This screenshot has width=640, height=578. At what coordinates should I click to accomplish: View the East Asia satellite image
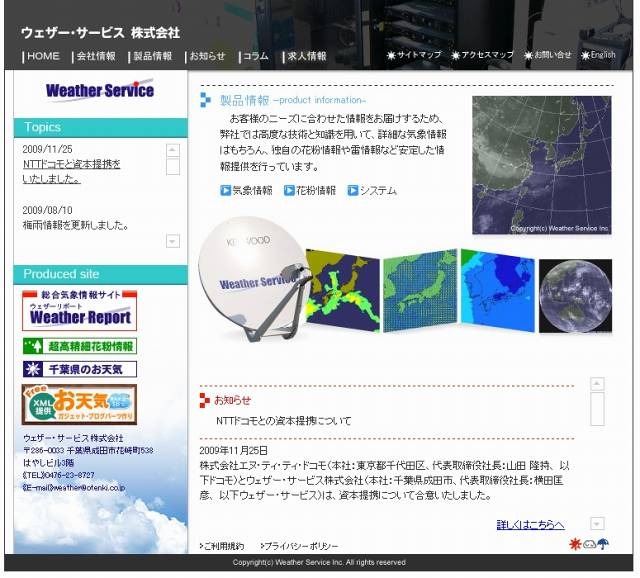click(542, 165)
